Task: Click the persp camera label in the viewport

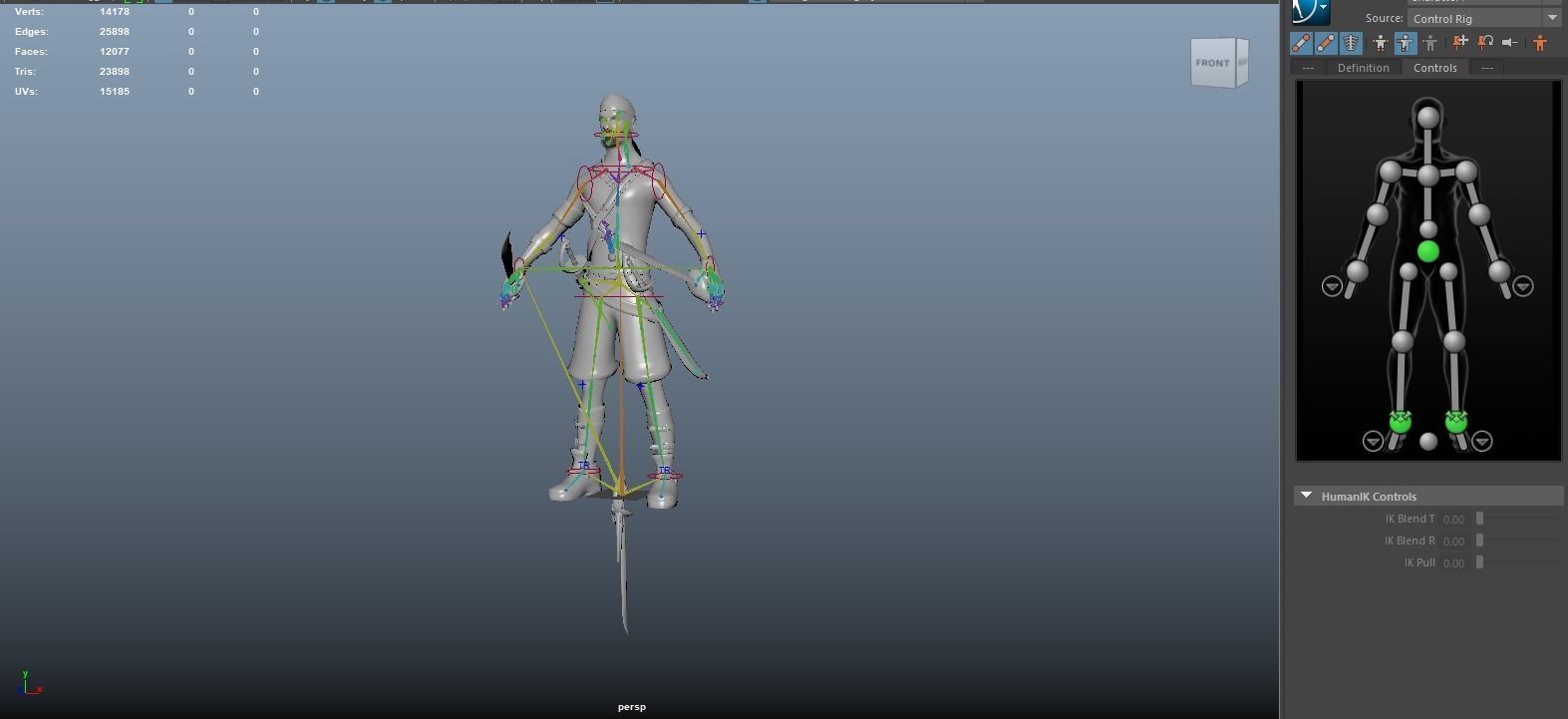Action: [x=632, y=707]
